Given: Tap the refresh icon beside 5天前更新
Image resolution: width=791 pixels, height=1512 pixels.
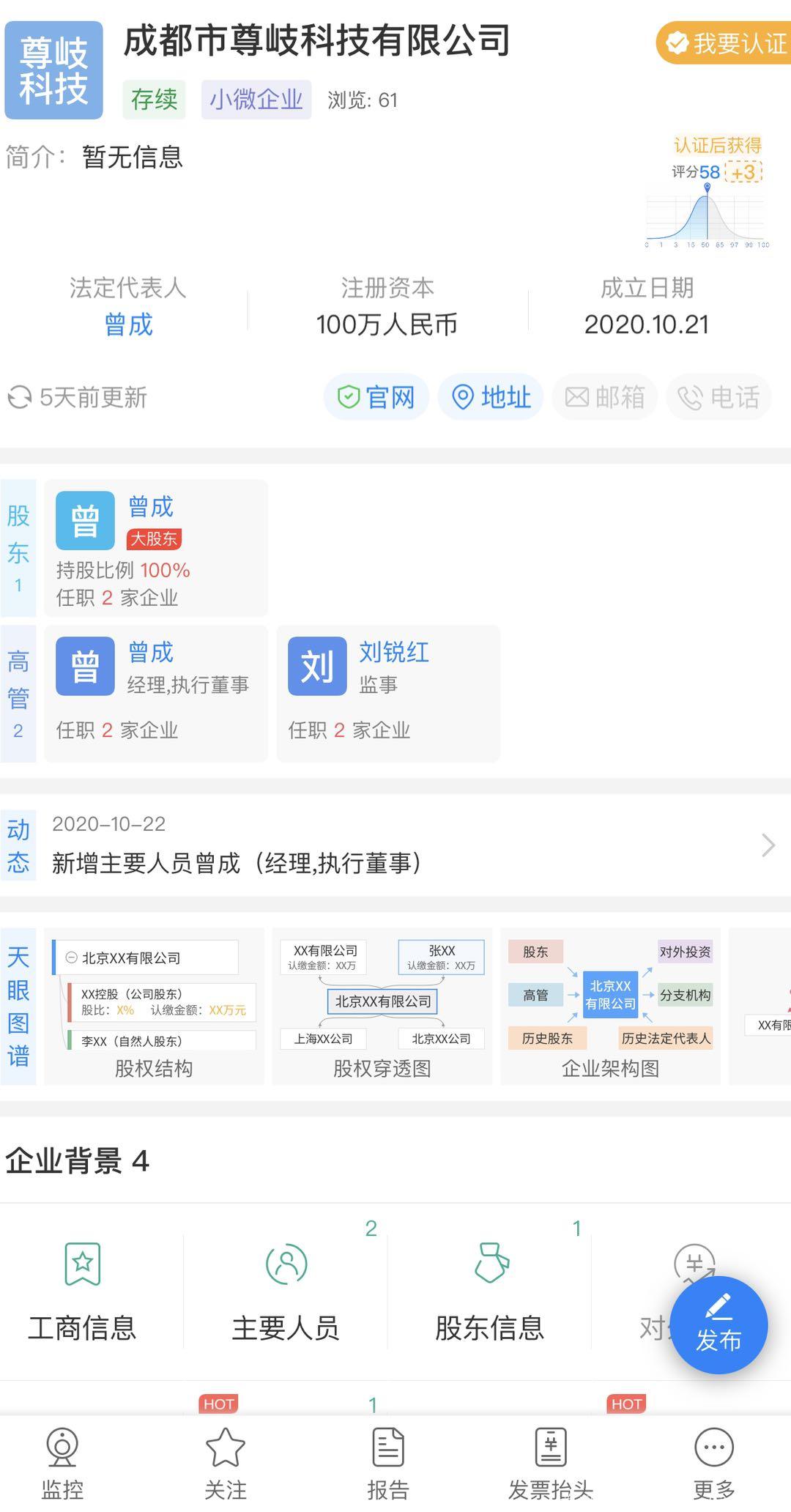Looking at the screenshot, I should click(20, 398).
